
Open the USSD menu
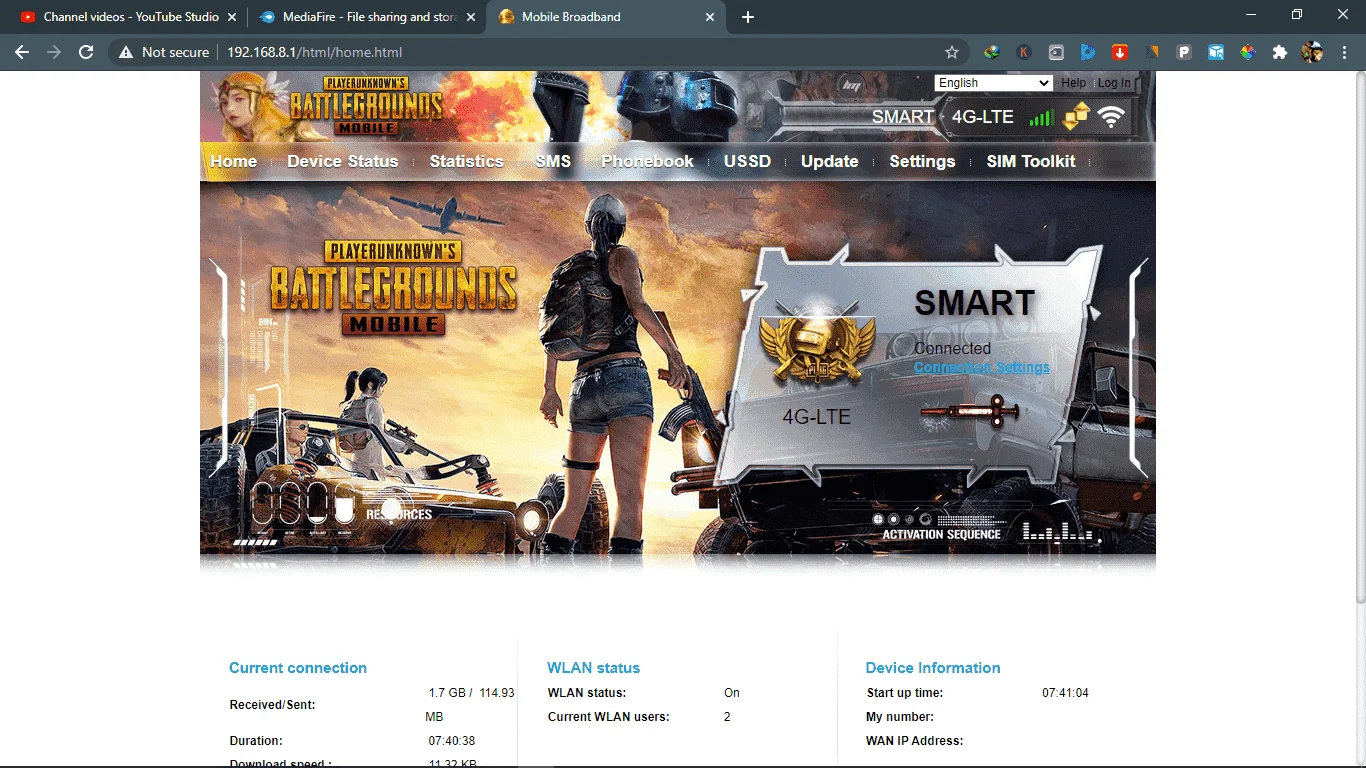tap(747, 161)
